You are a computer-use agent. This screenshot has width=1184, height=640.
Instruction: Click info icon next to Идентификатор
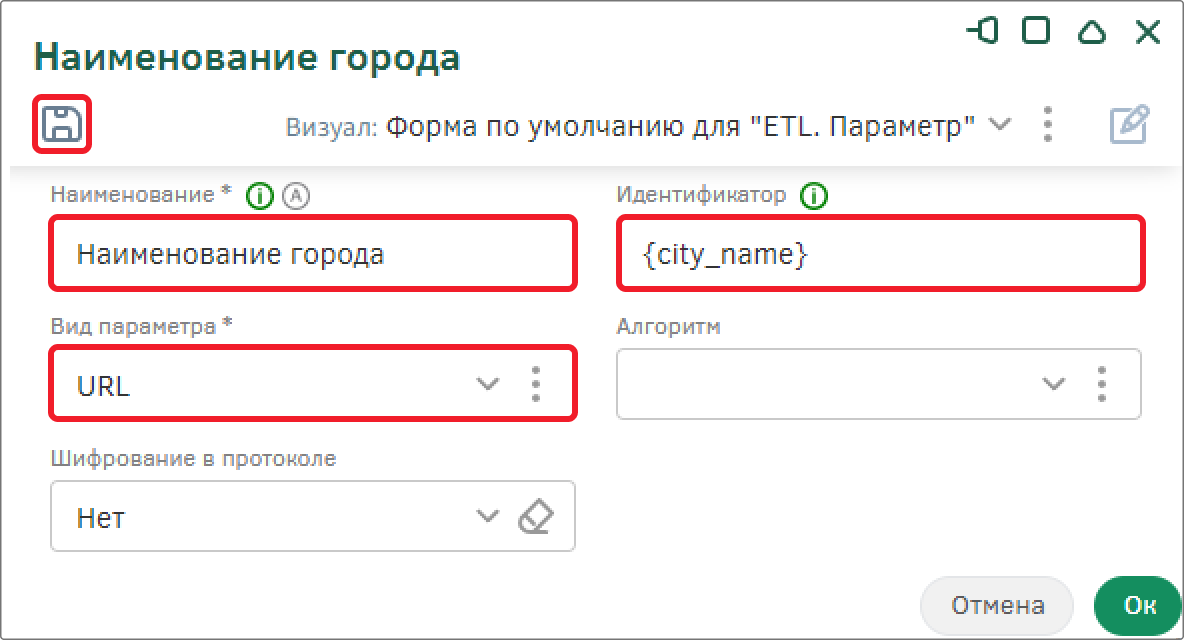click(x=814, y=196)
